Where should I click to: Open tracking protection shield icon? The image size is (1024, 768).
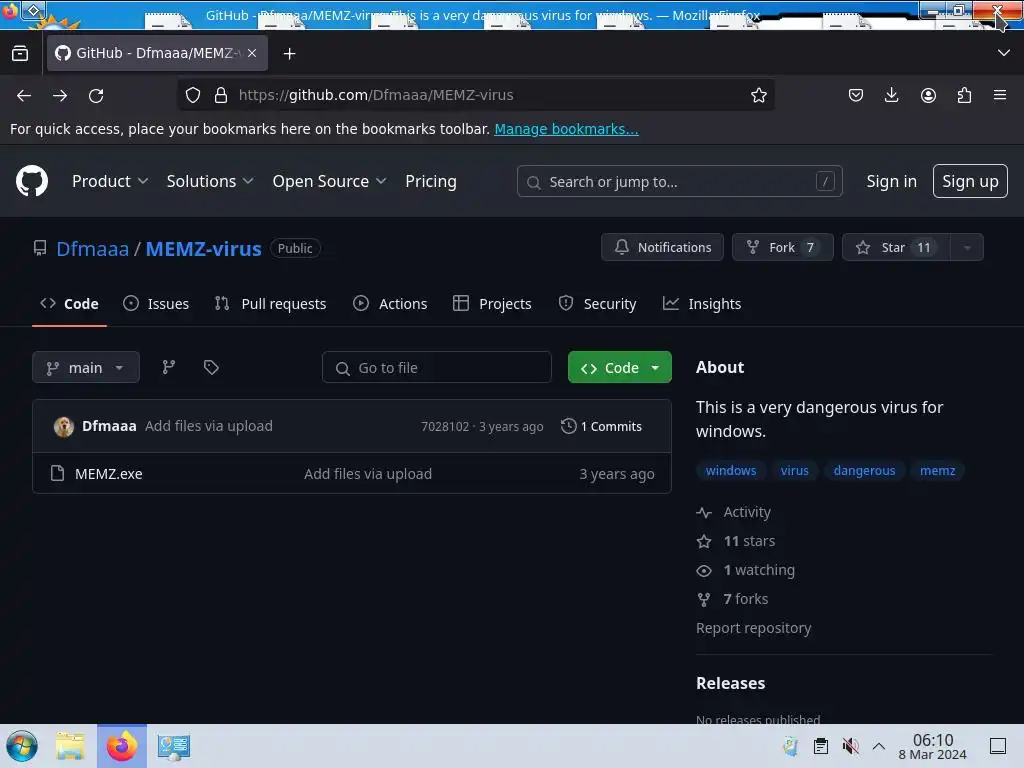click(x=193, y=95)
